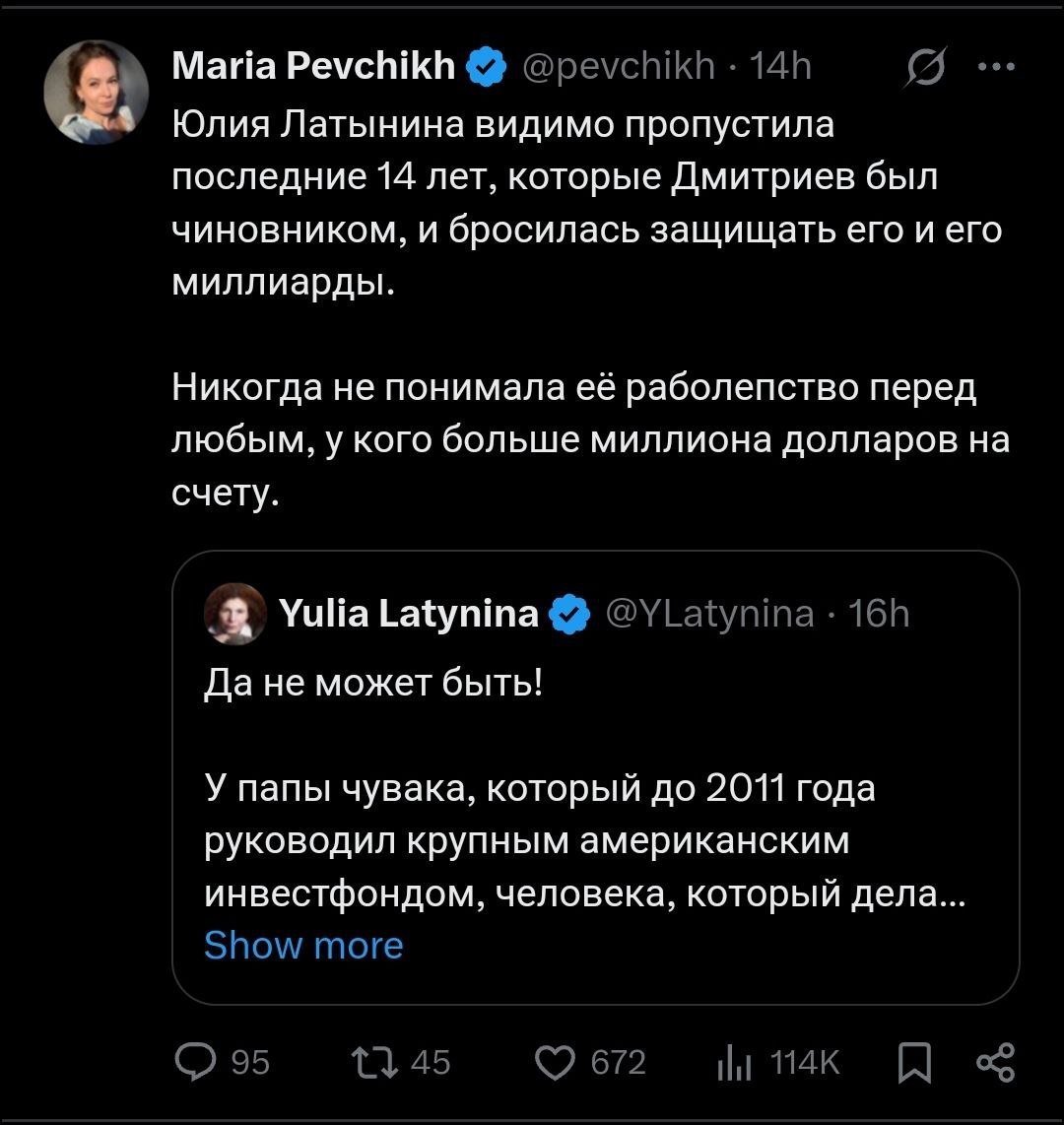1064x1125 pixels.
Task: Share the tweet via the share icon
Action: (x=993, y=1062)
